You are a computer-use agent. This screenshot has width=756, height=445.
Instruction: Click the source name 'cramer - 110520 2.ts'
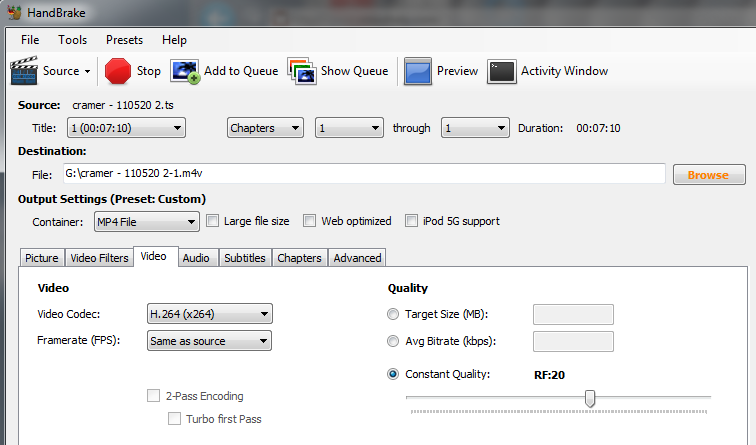[x=123, y=105]
